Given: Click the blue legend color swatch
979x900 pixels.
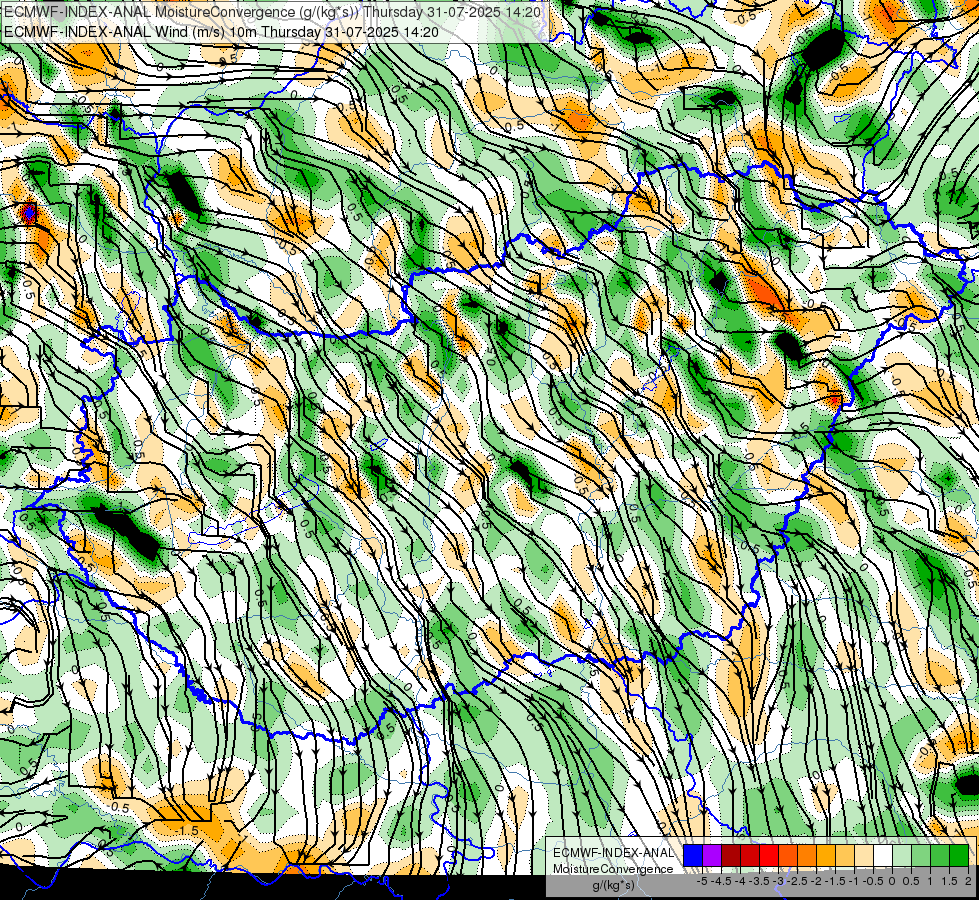Looking at the screenshot, I should (693, 855).
